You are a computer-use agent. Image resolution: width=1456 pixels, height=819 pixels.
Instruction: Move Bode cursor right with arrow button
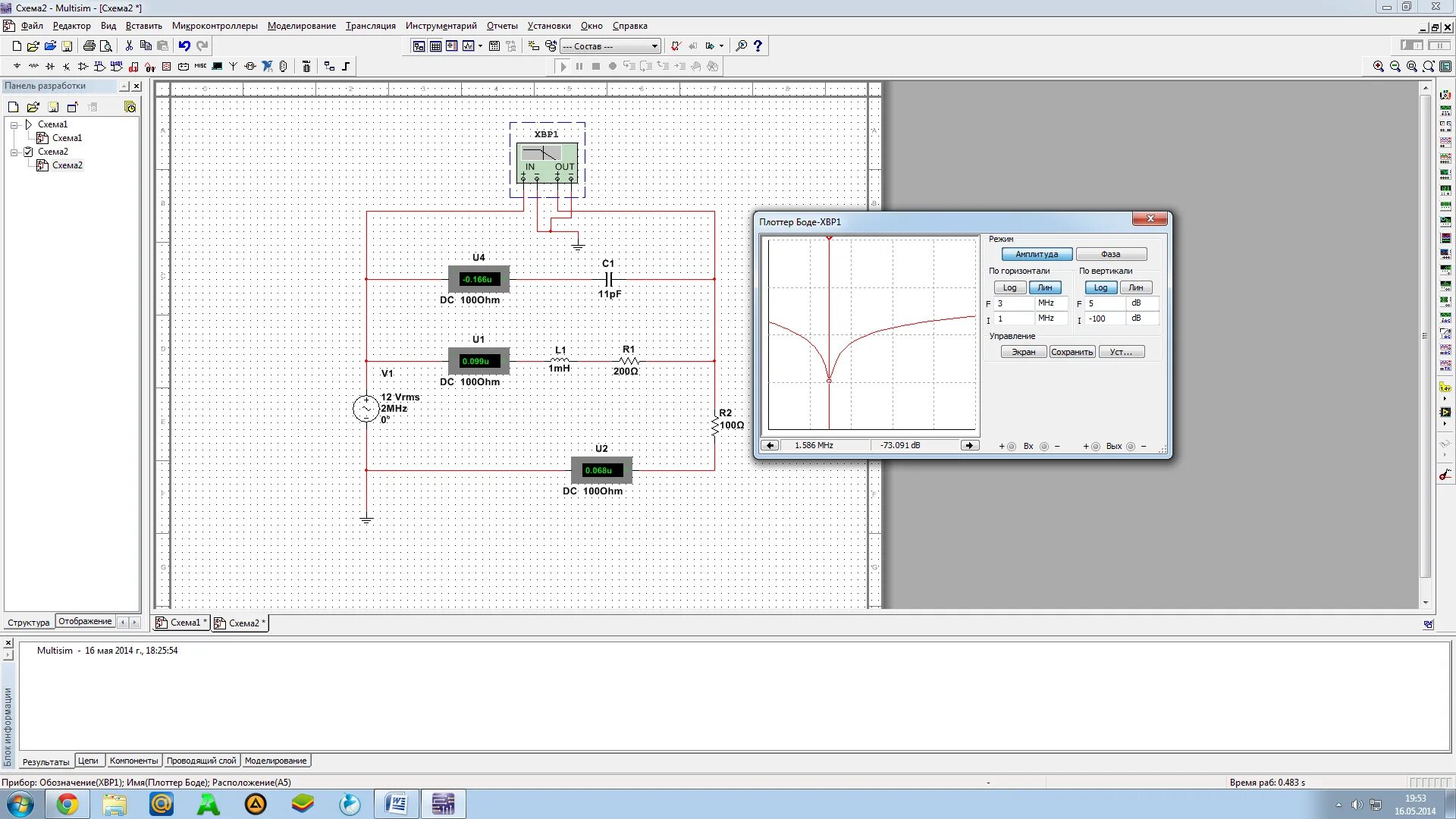969,445
